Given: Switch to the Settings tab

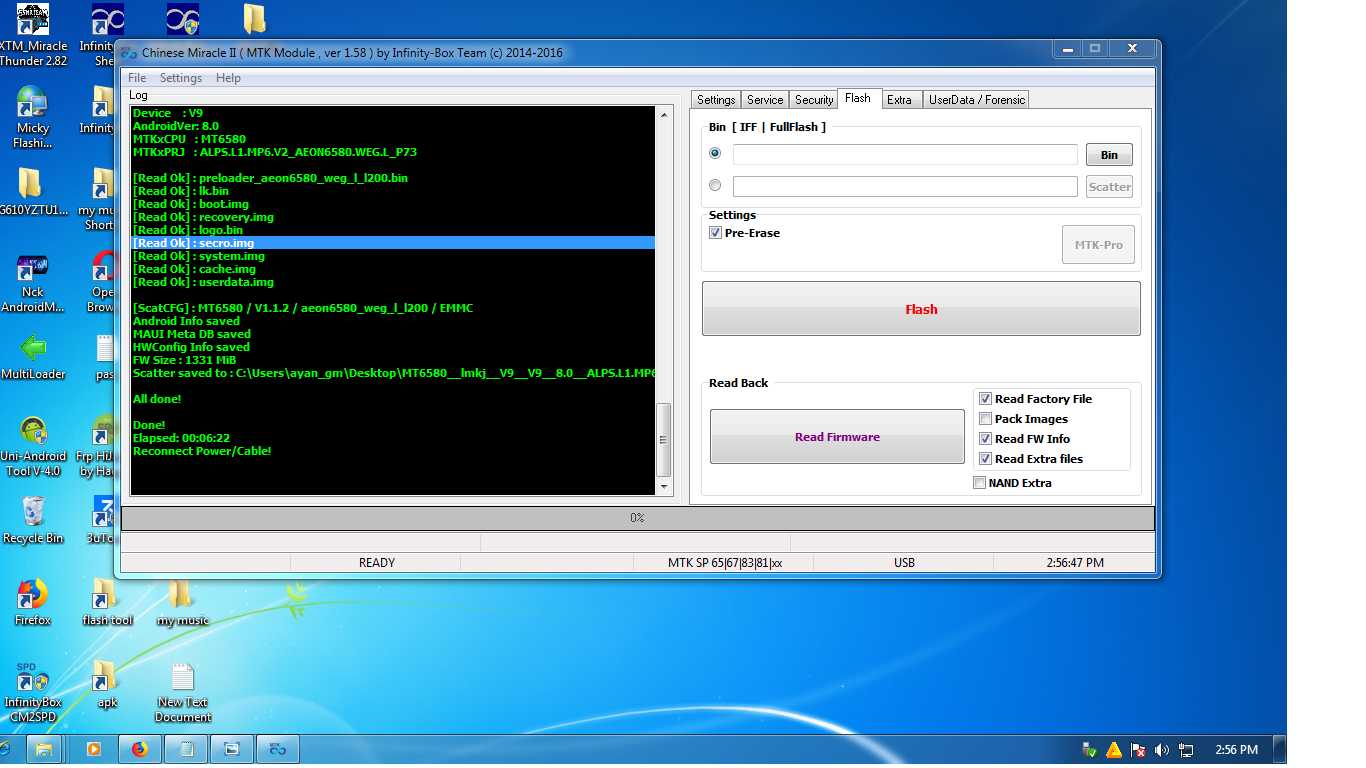Looking at the screenshot, I should 716,100.
